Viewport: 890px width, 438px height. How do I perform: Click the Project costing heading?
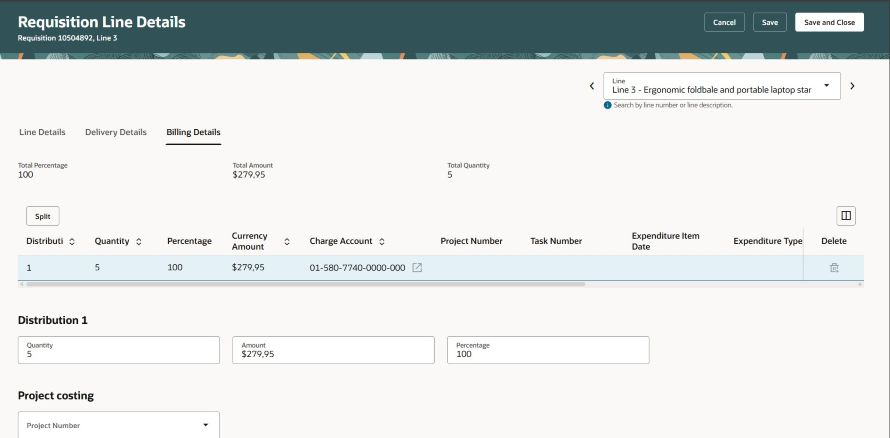pos(56,395)
